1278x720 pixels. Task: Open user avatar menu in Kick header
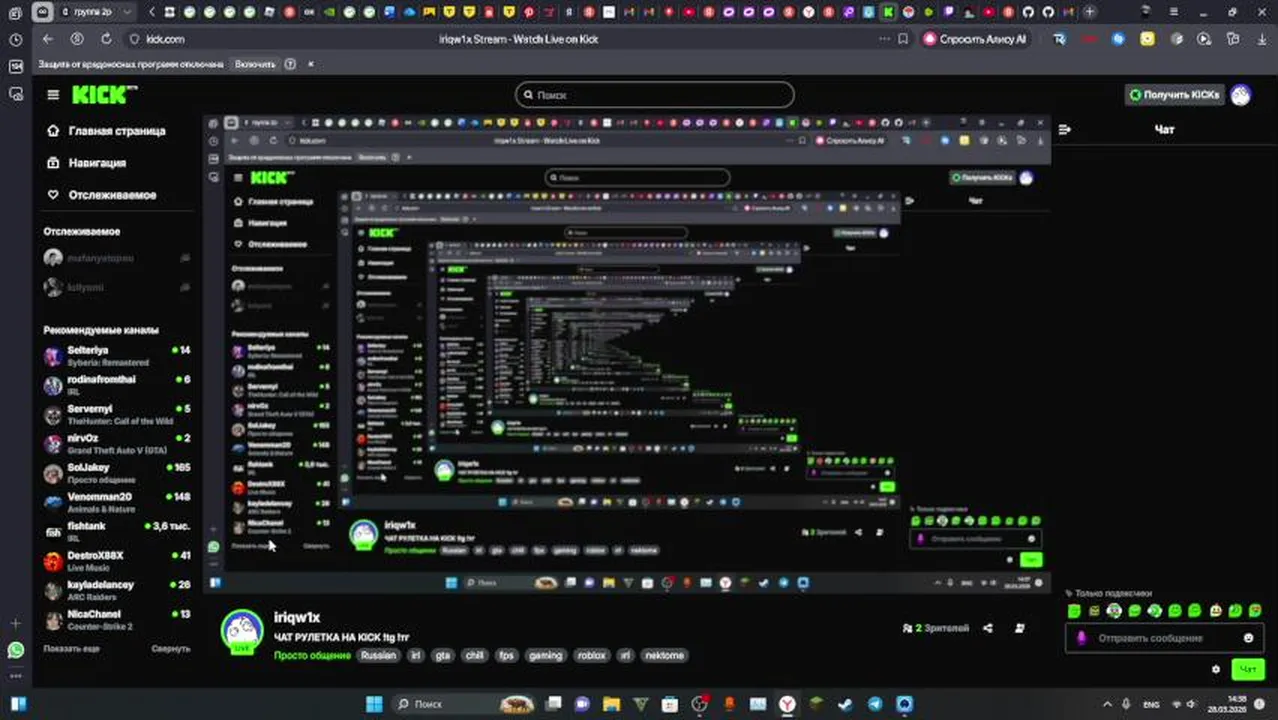point(1241,95)
